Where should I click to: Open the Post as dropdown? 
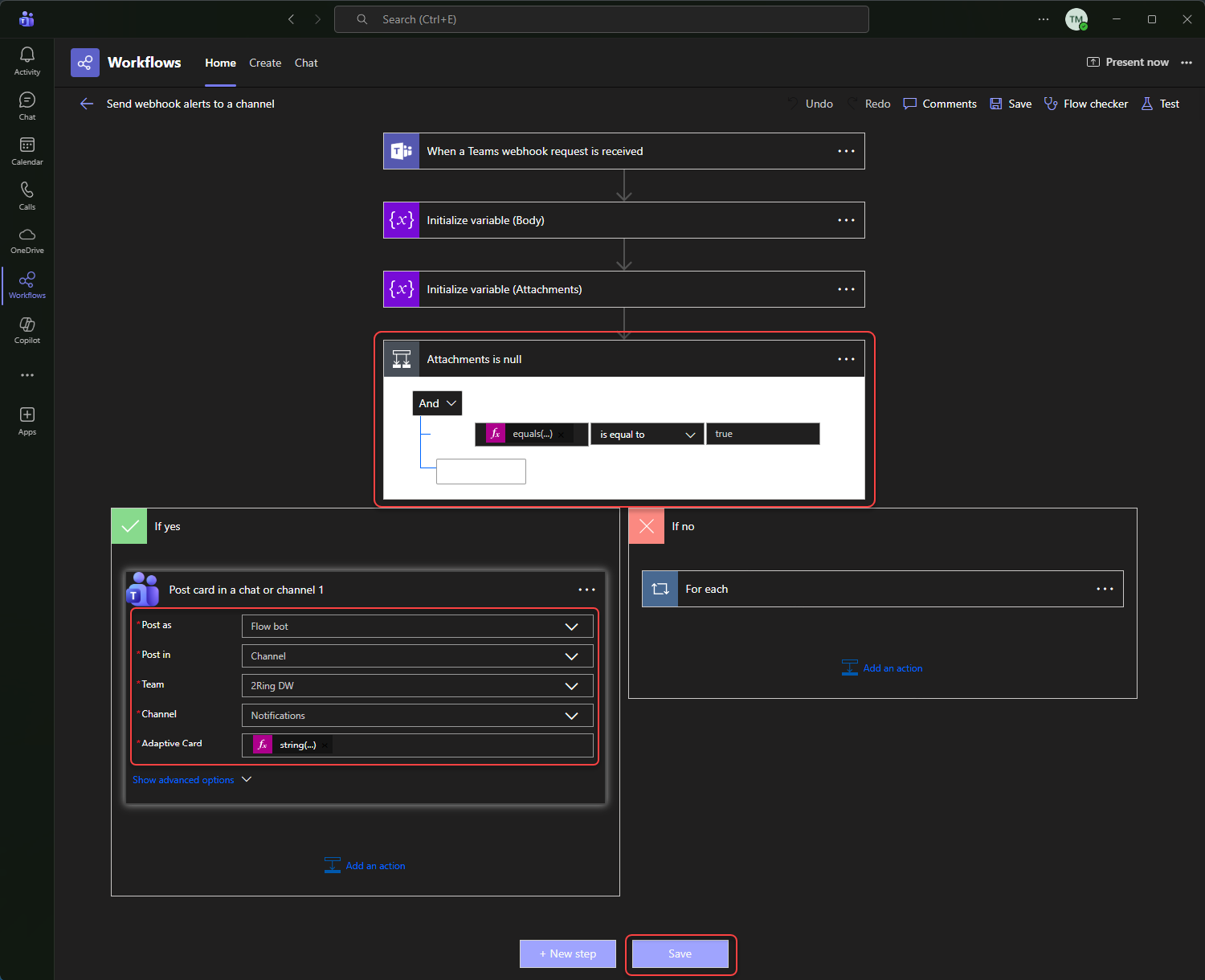(x=418, y=627)
